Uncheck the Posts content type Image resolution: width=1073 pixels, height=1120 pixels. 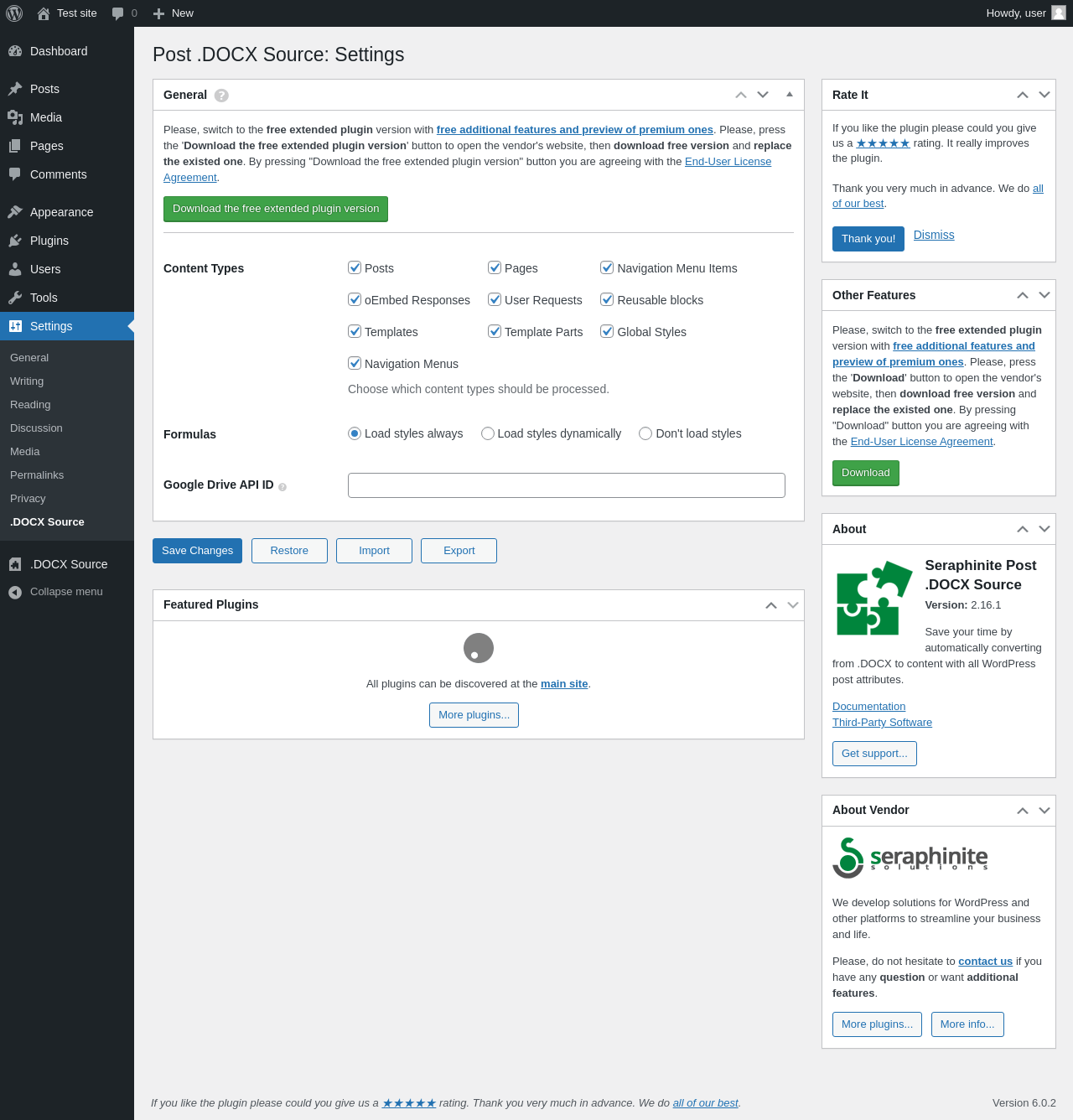tap(355, 267)
